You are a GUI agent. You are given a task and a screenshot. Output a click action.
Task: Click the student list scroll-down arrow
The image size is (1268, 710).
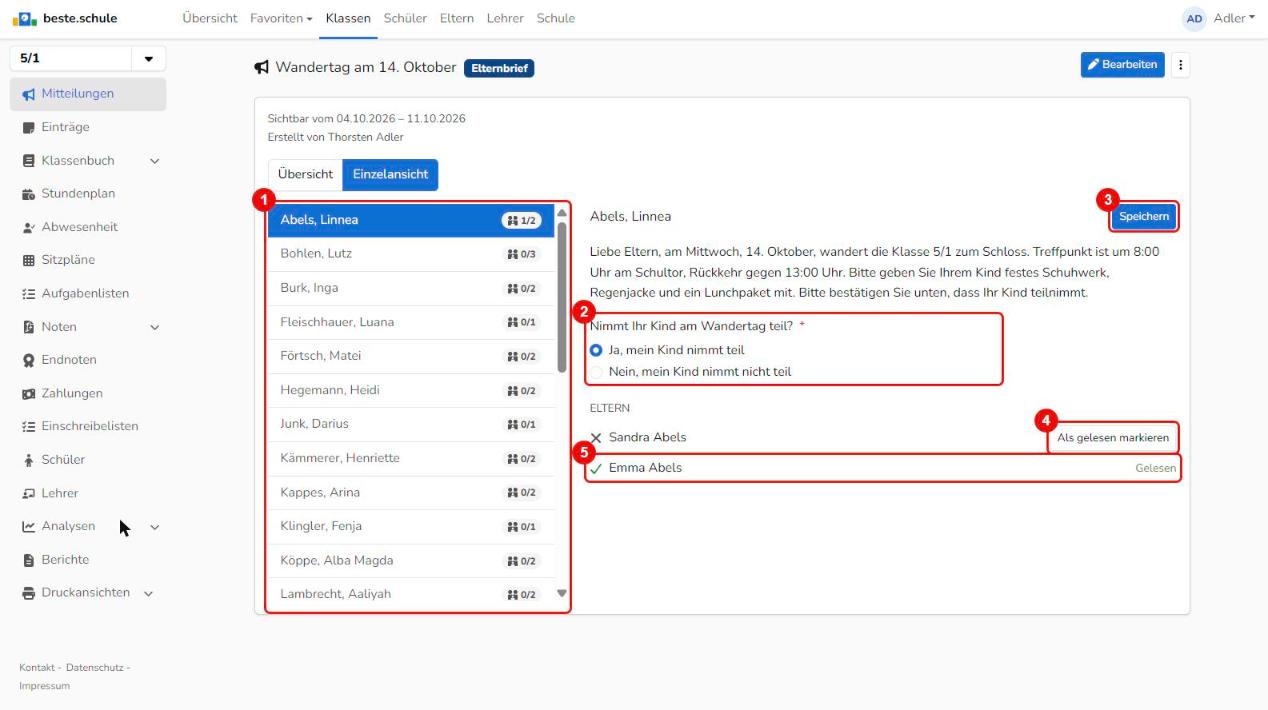tap(562, 594)
